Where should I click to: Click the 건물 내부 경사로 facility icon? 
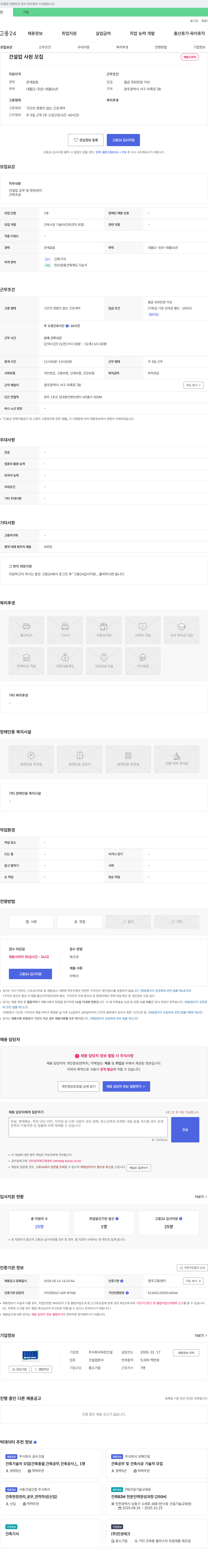[177, 759]
